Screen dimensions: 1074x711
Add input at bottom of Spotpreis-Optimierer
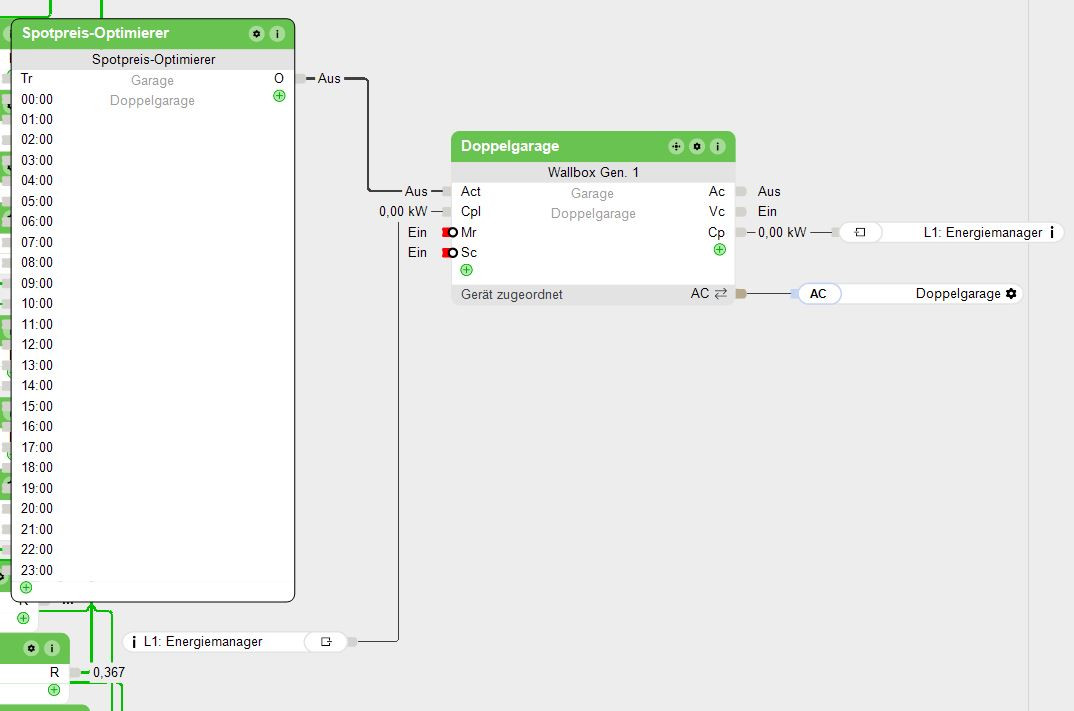pos(26,588)
